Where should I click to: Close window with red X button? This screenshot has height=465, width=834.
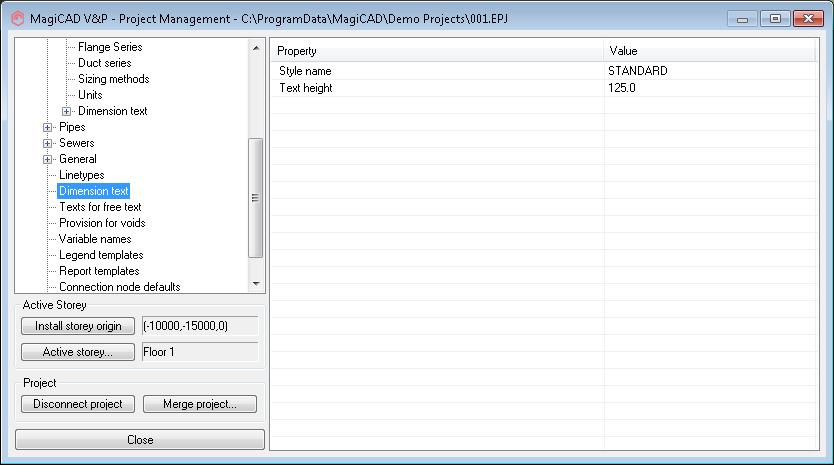pyautogui.click(x=808, y=19)
